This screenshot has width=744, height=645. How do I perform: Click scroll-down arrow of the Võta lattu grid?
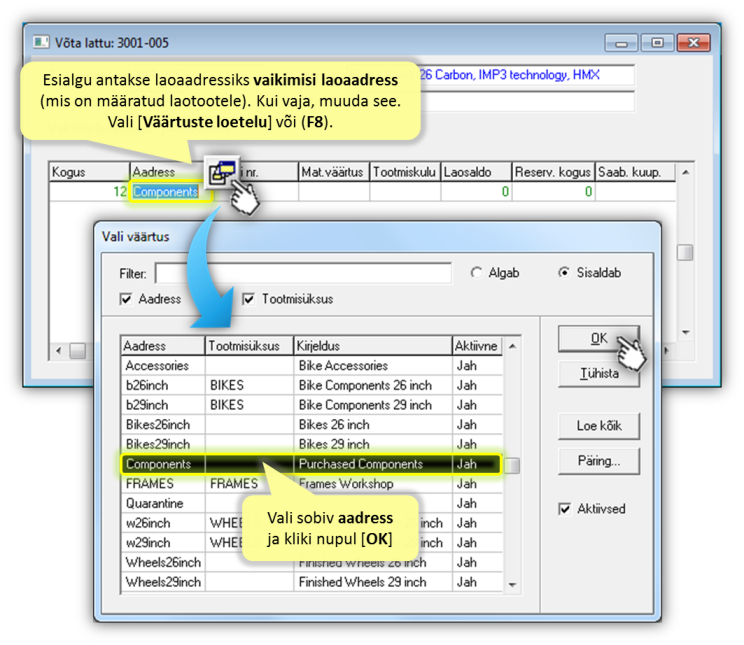point(686,332)
